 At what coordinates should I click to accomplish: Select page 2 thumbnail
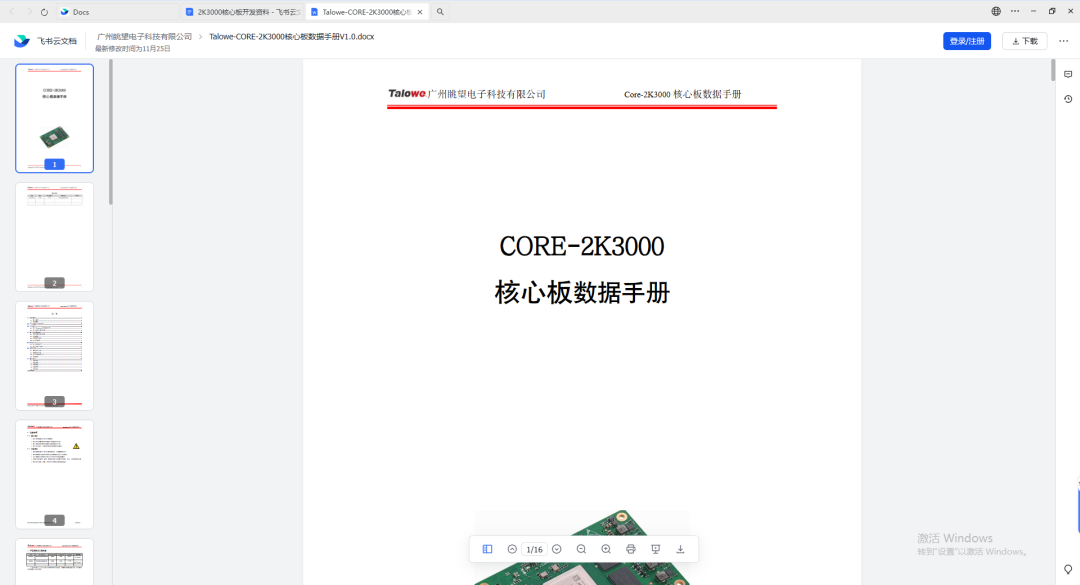tap(54, 236)
